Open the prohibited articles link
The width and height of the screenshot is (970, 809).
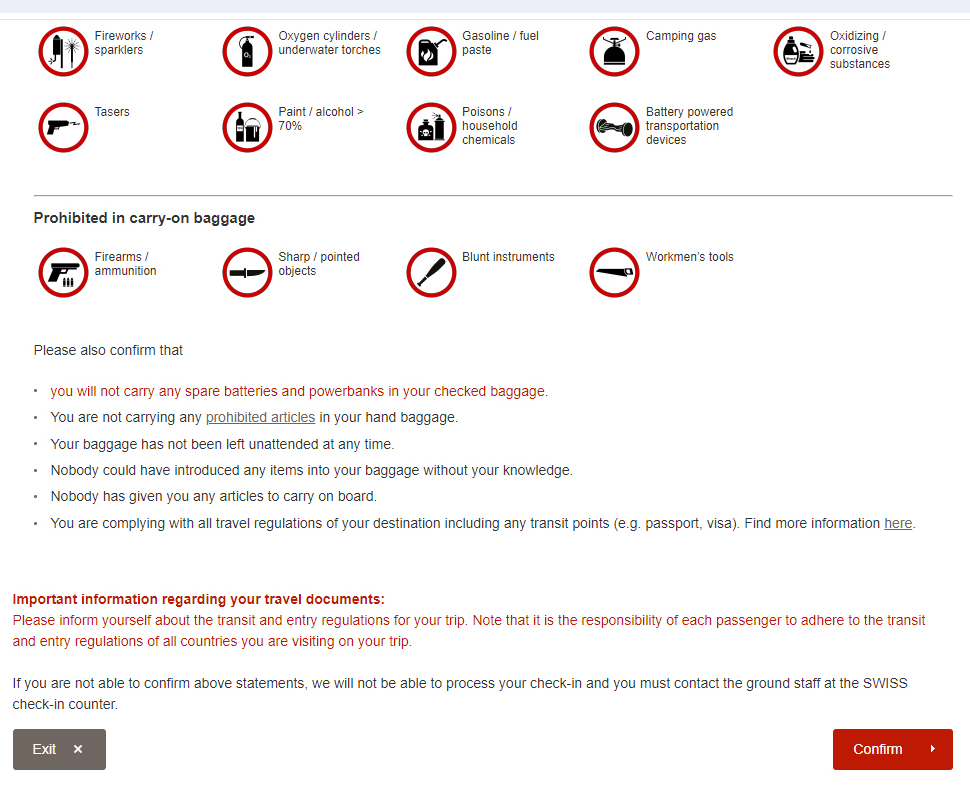click(x=260, y=418)
